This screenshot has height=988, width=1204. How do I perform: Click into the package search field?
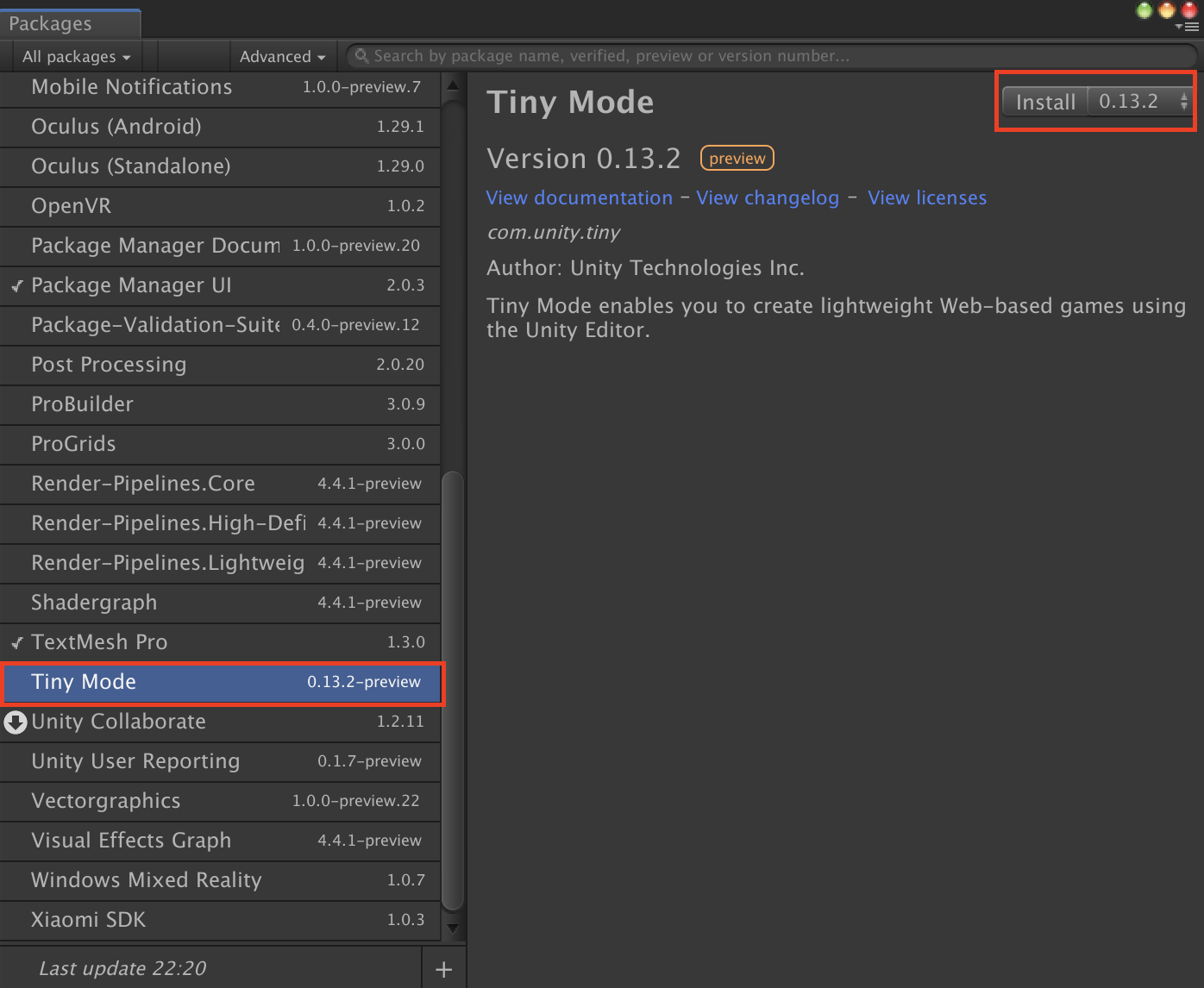[x=772, y=56]
